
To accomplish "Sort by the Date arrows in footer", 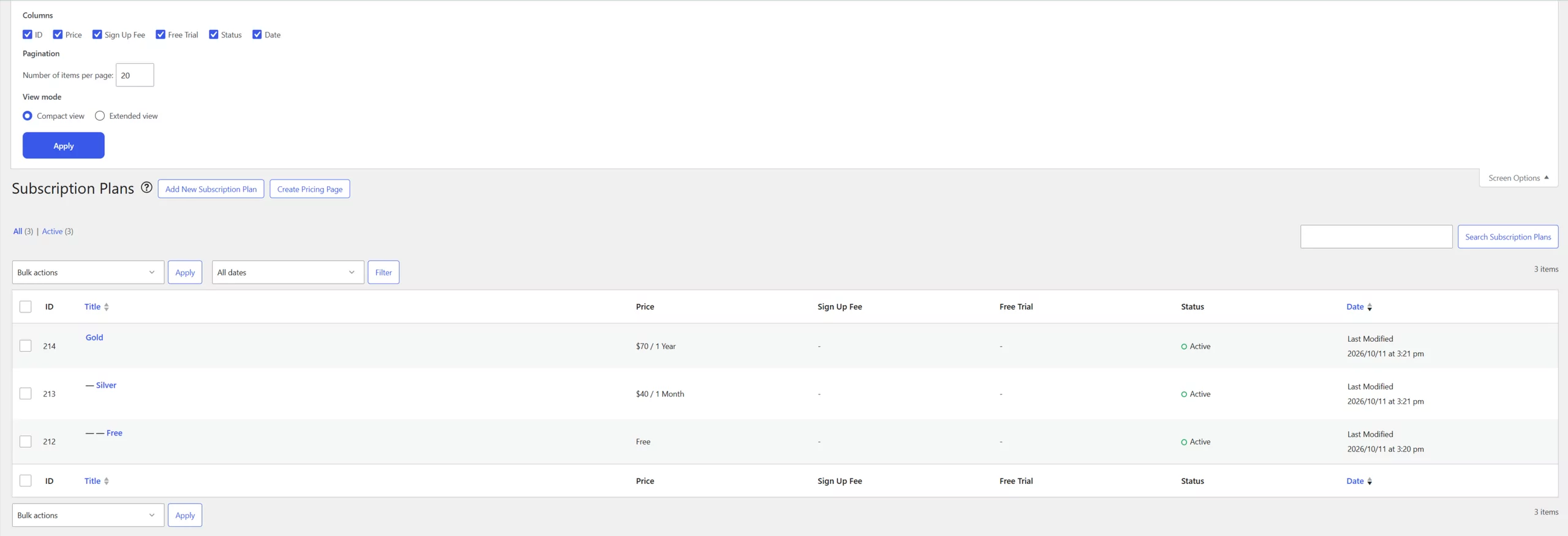I will (1370, 481).
